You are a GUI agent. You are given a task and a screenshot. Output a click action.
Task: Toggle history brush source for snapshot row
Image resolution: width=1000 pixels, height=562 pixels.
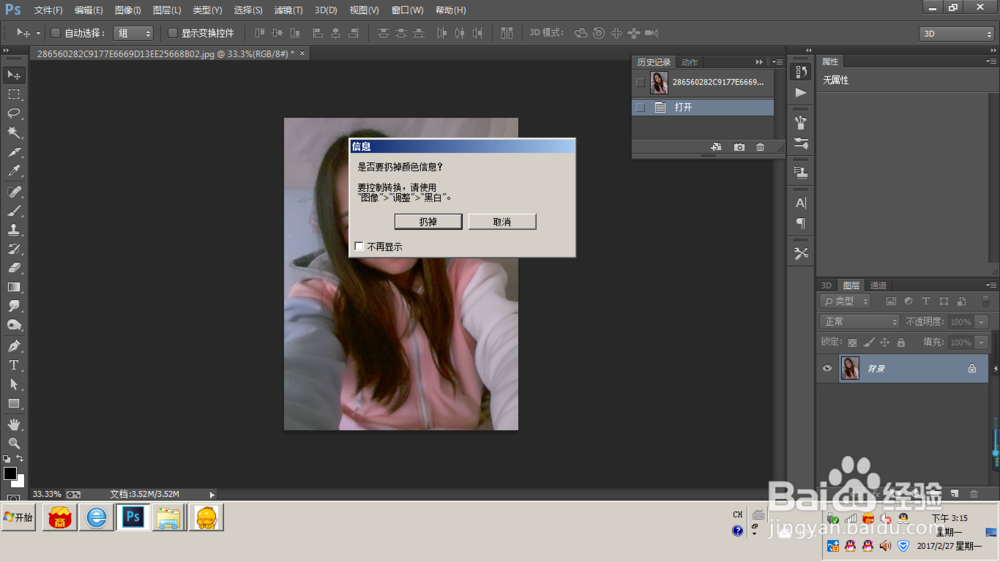click(640, 82)
